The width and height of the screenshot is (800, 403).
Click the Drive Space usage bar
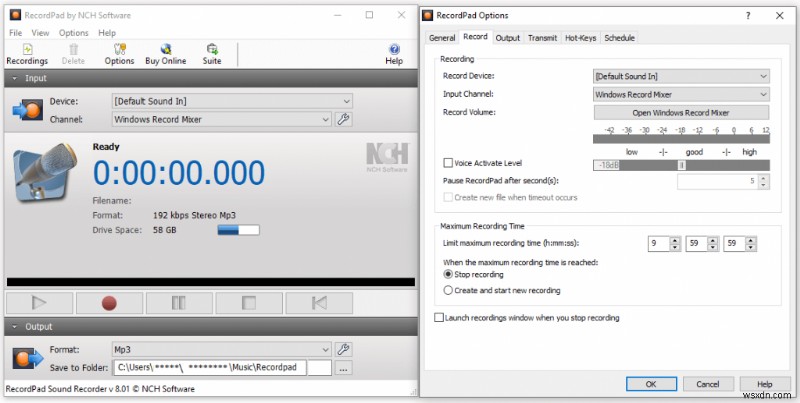coord(238,230)
